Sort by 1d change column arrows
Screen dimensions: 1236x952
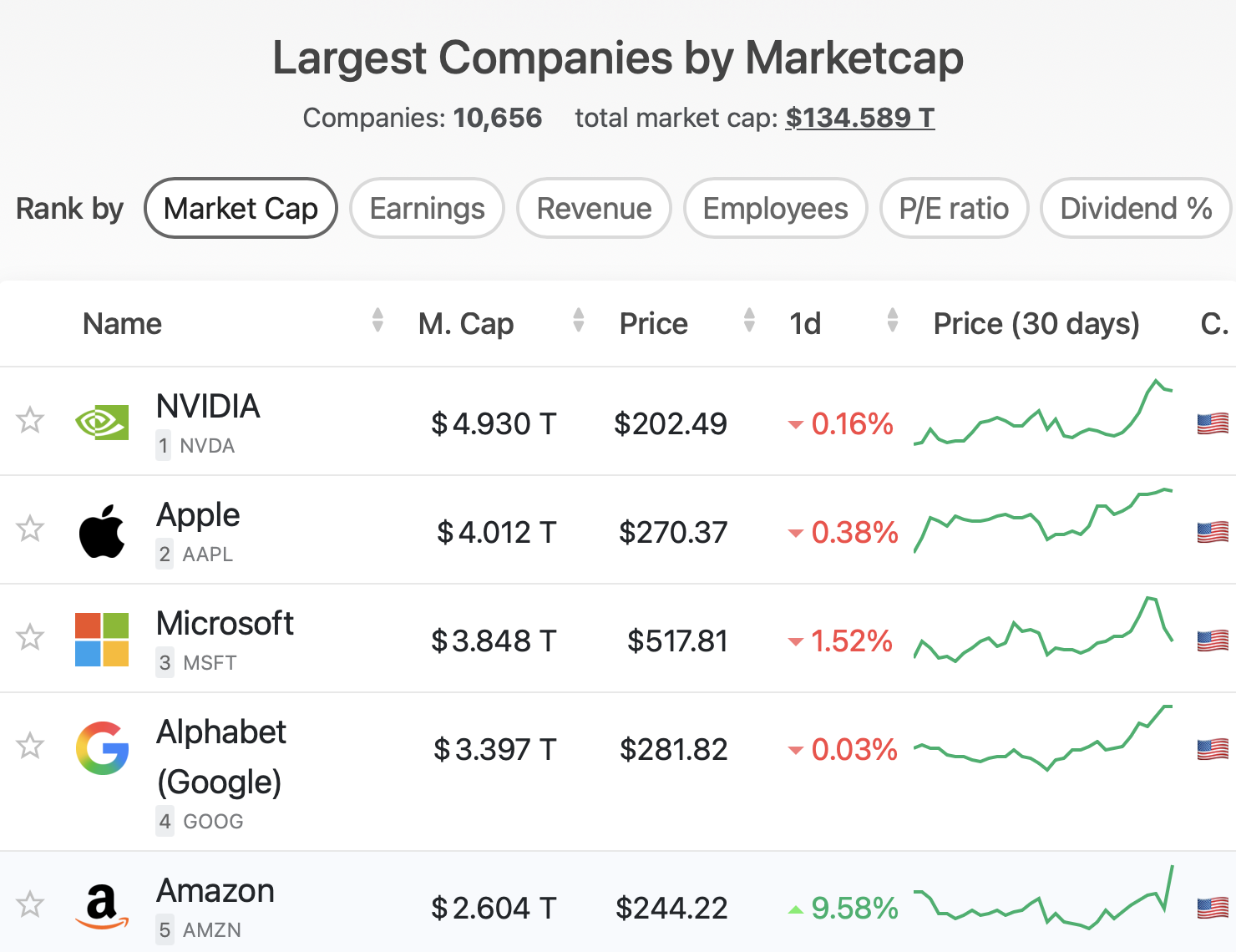(893, 321)
